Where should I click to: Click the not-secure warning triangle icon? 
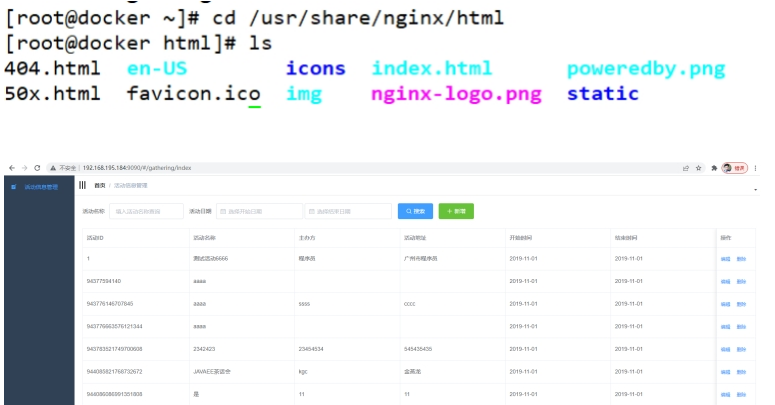point(53,168)
